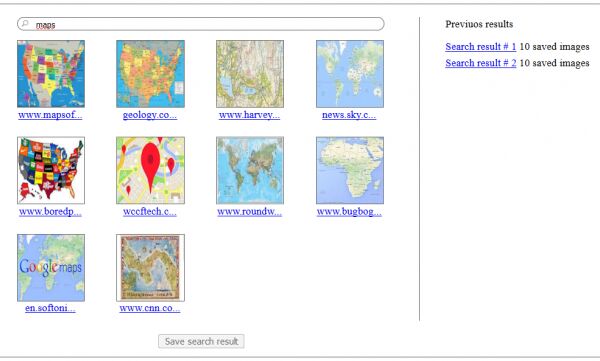Follow the www.mapsof... link
Screen dimensions: 600x361
[x=50, y=115]
